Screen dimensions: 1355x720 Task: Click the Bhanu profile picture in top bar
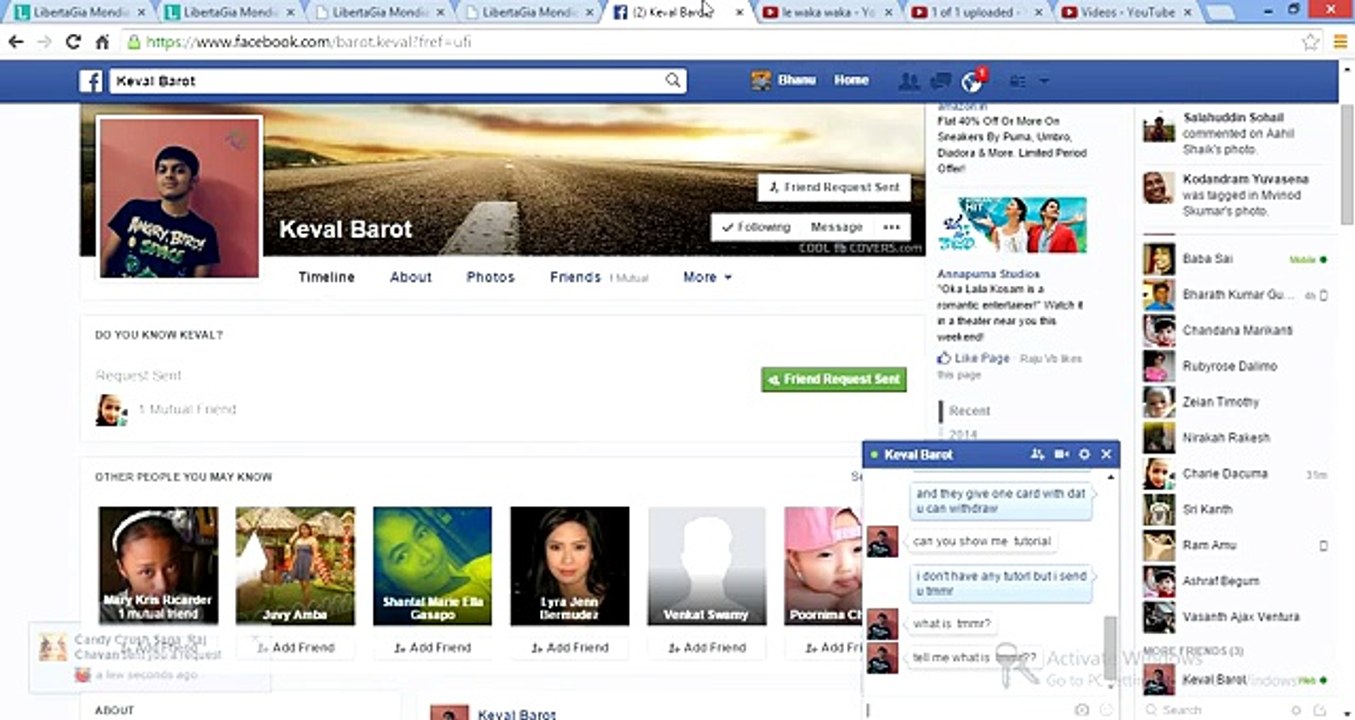click(x=761, y=80)
